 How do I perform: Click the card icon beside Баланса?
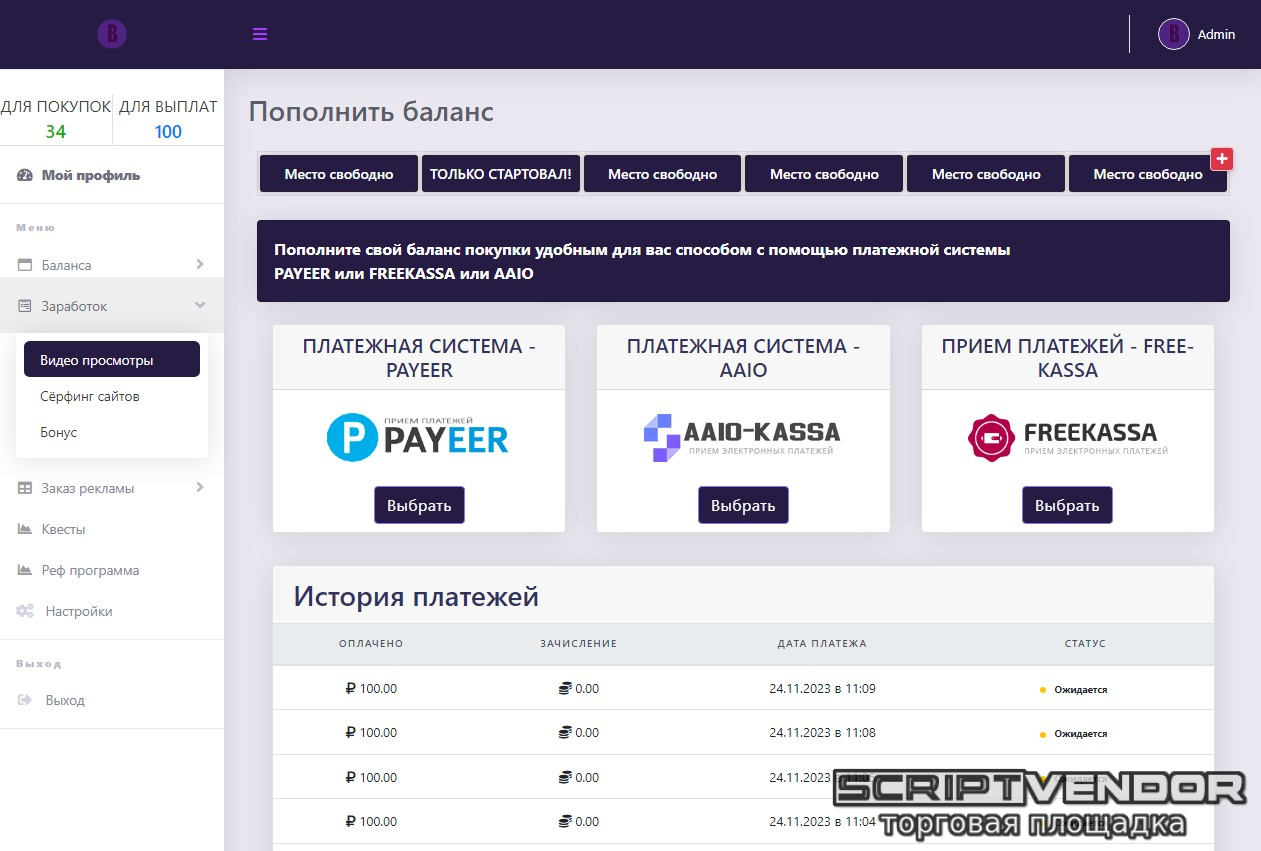click(x=25, y=265)
